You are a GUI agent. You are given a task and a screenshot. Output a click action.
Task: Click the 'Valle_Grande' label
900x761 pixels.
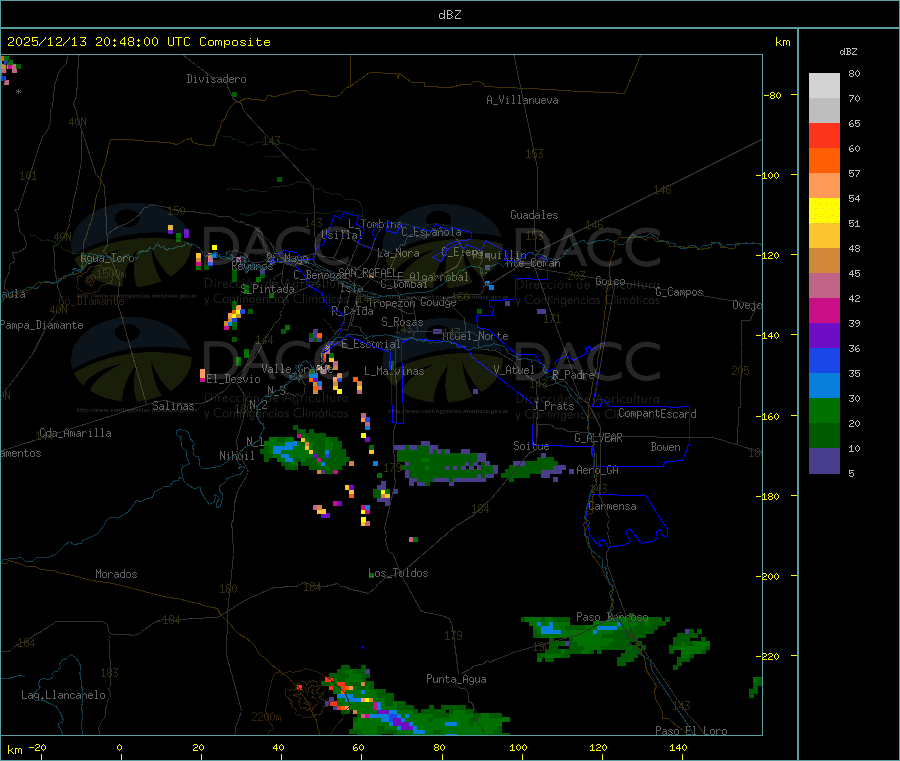pyautogui.click(x=297, y=369)
